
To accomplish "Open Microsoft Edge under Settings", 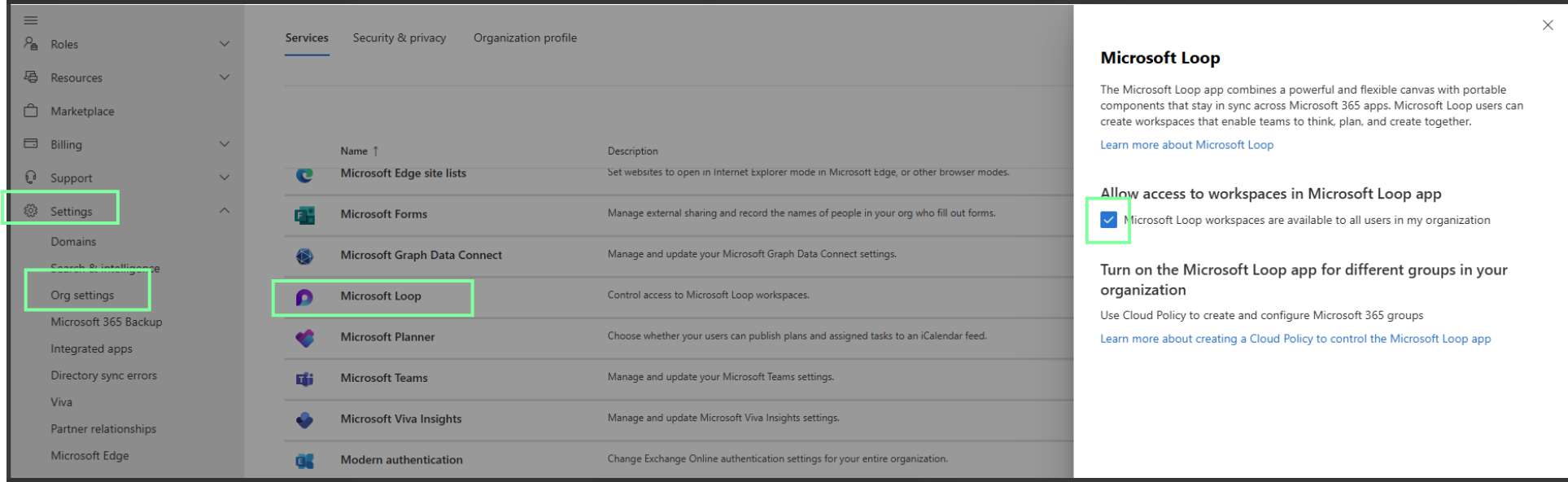I will (90, 456).
